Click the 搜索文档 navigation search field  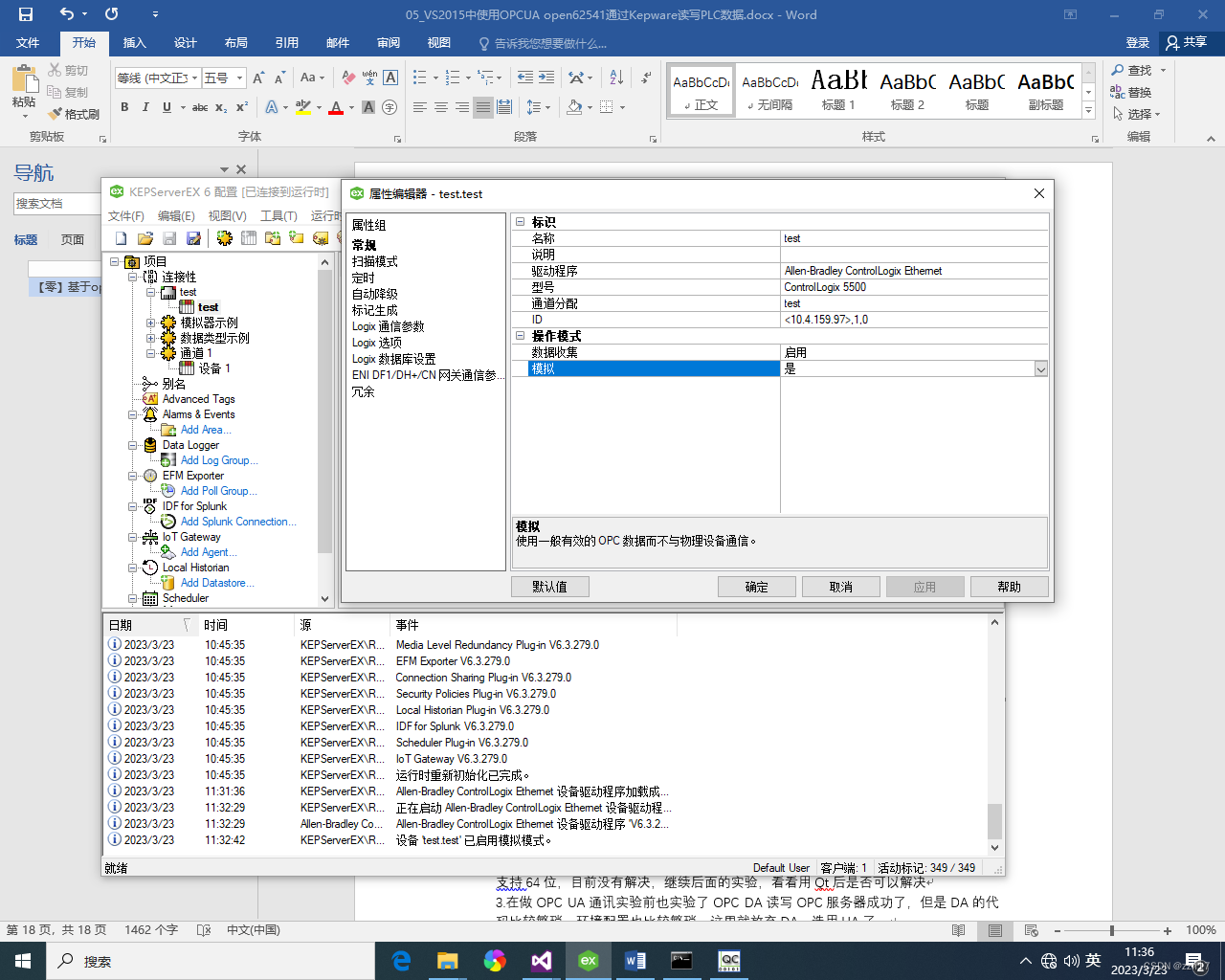56,204
